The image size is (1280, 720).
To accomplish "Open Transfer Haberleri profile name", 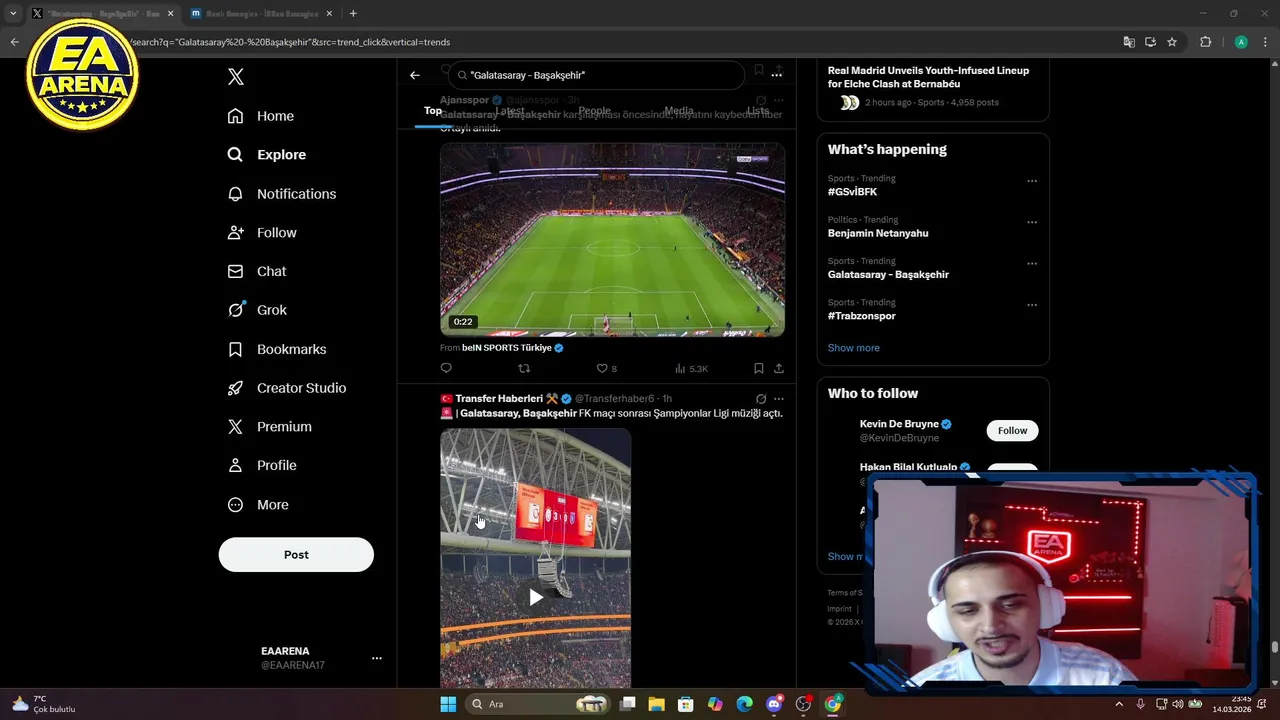I will 499,398.
